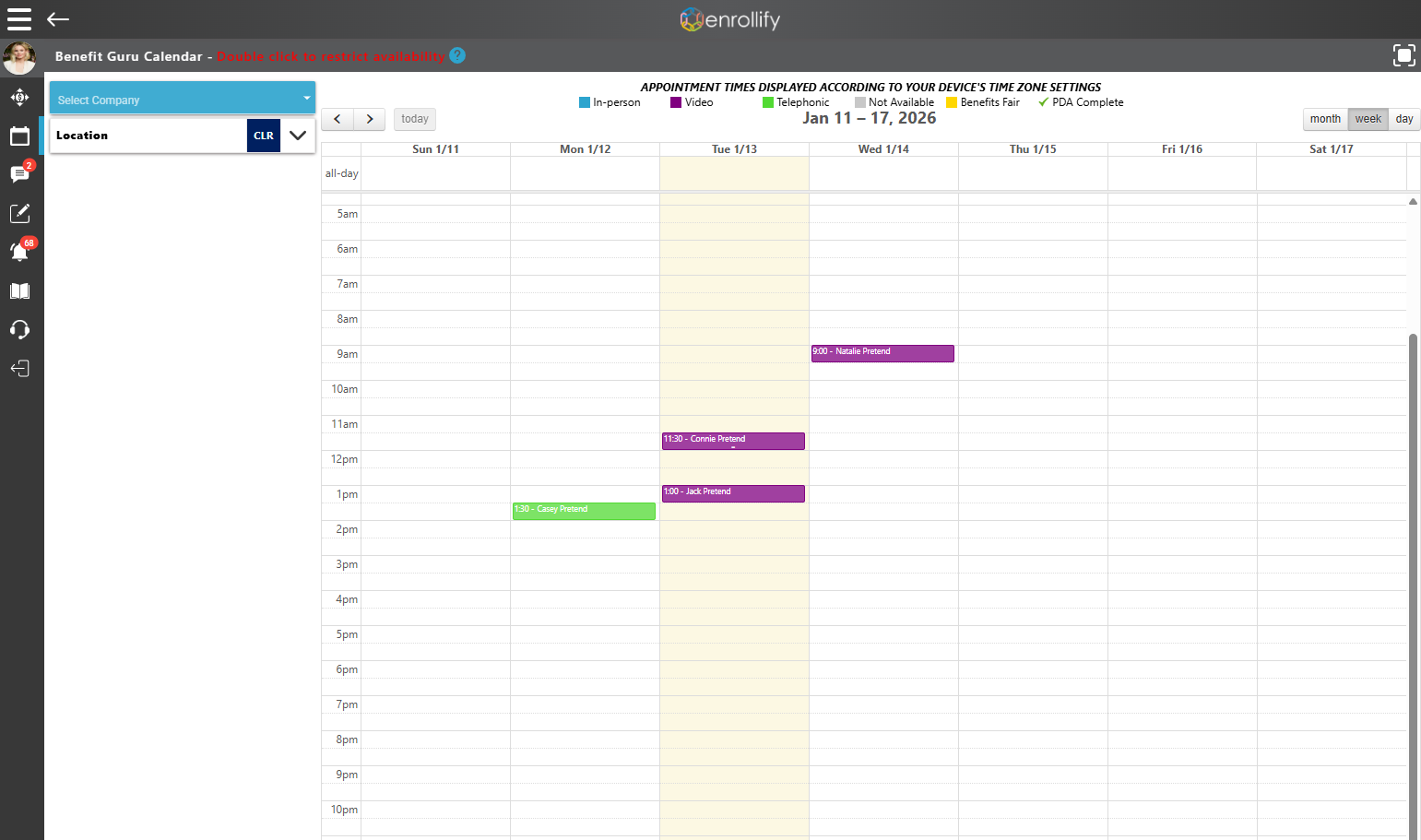Expand the Location dropdown chevron
Image resolution: width=1421 pixels, height=840 pixels.
(x=298, y=136)
